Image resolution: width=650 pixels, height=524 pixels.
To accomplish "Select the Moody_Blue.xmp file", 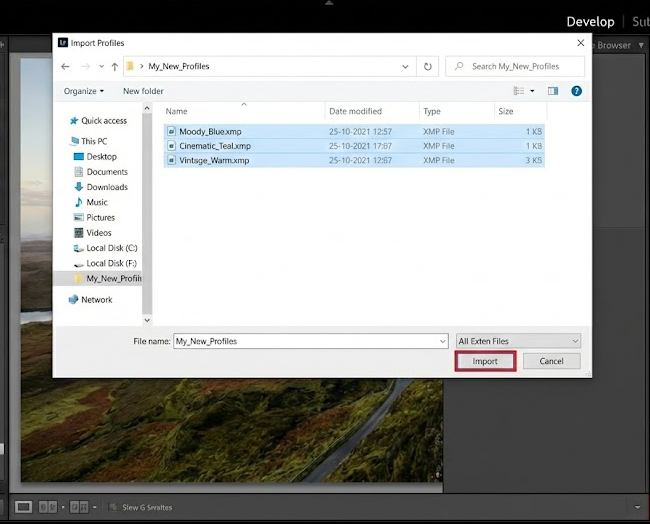I will tap(209, 131).
